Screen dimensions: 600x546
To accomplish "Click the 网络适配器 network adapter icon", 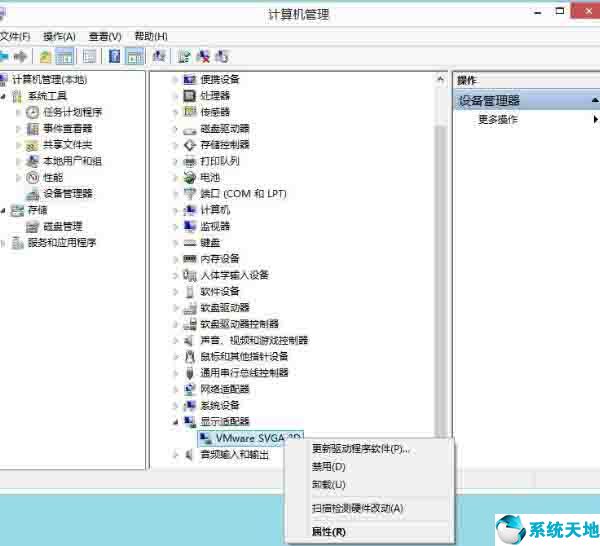I will tap(189, 389).
